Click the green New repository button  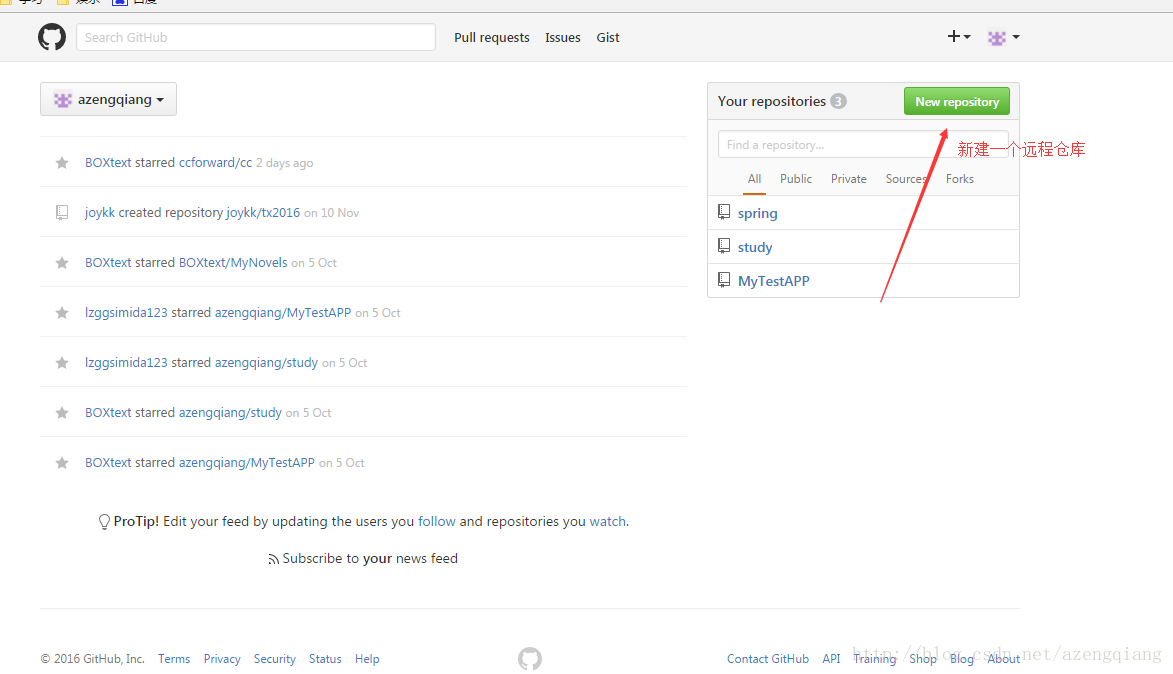957,102
